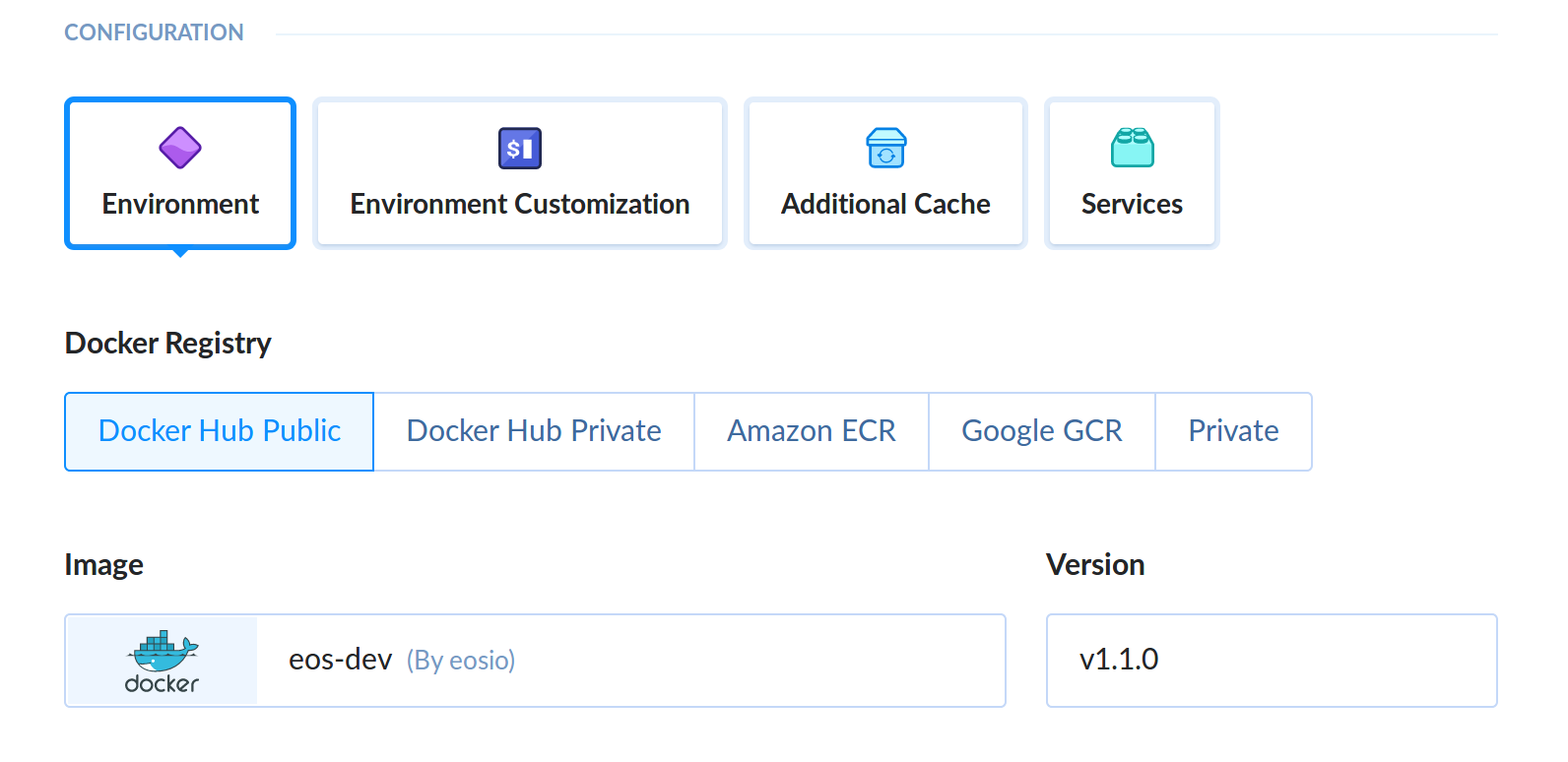1568x762 pixels.
Task: Select the plain Private registry option
Action: [x=1233, y=431]
